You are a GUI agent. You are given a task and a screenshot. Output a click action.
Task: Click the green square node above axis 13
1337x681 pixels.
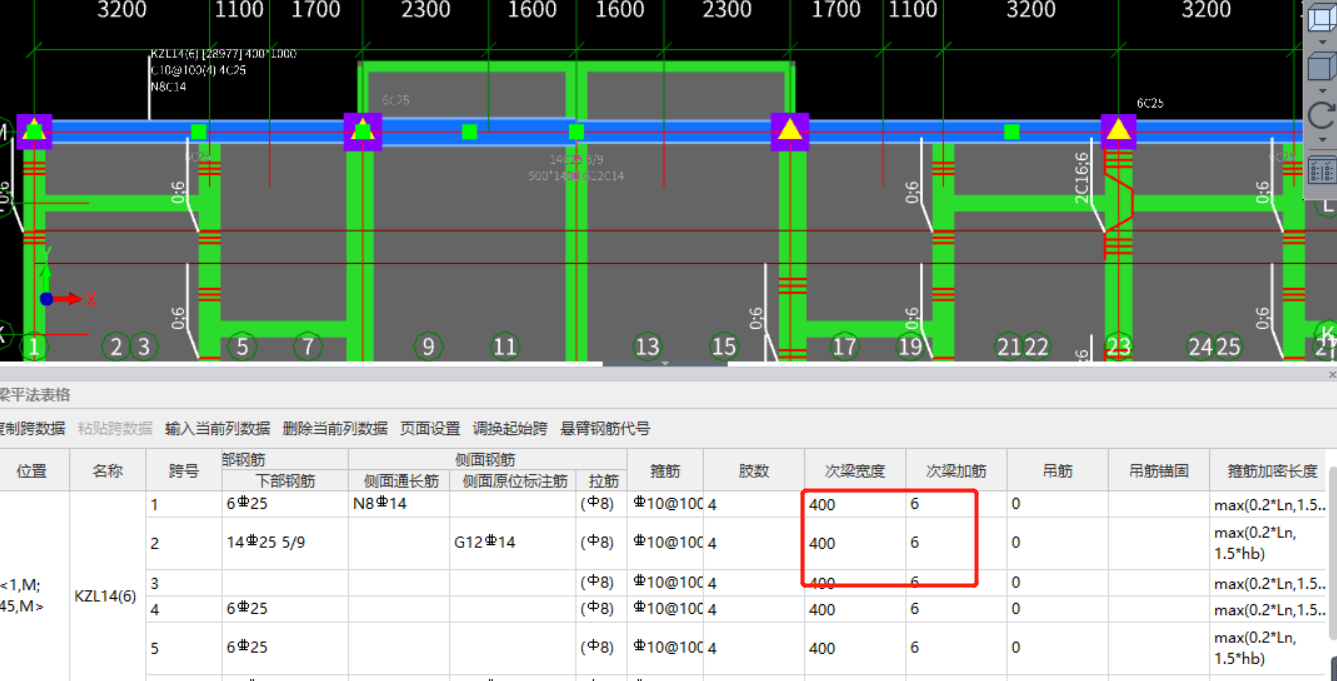coord(576,132)
